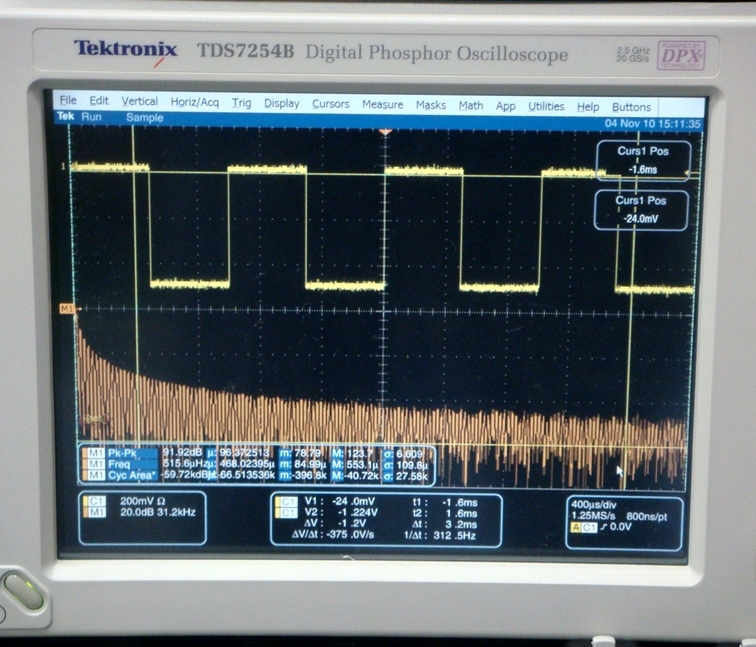
Task: Open the Vertical menu
Action: pyautogui.click(x=139, y=101)
